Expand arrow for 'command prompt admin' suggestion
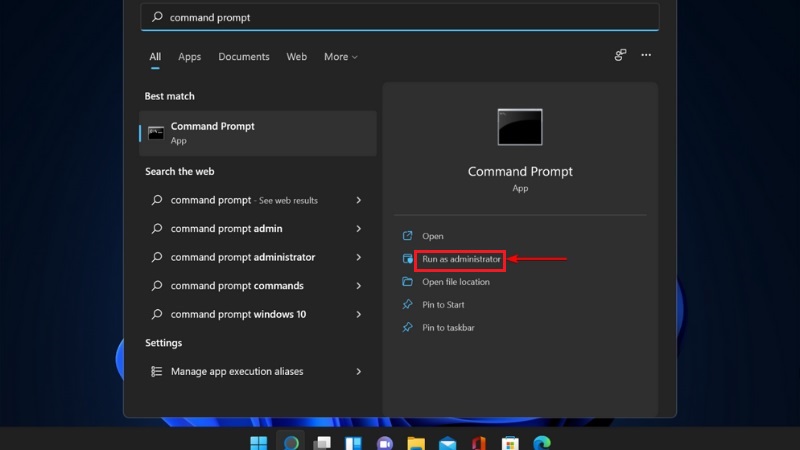Image resolution: width=800 pixels, height=450 pixels. point(359,229)
